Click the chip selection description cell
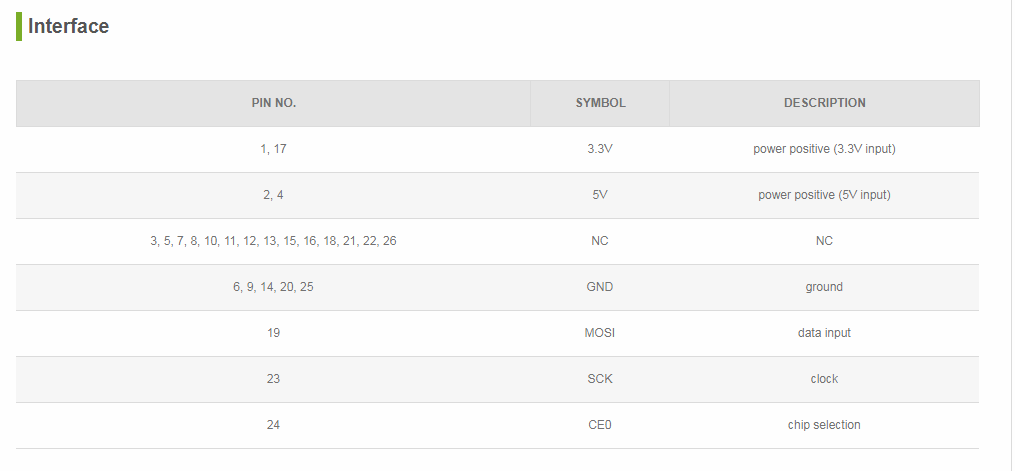This screenshot has height=471, width=1015. point(824,425)
